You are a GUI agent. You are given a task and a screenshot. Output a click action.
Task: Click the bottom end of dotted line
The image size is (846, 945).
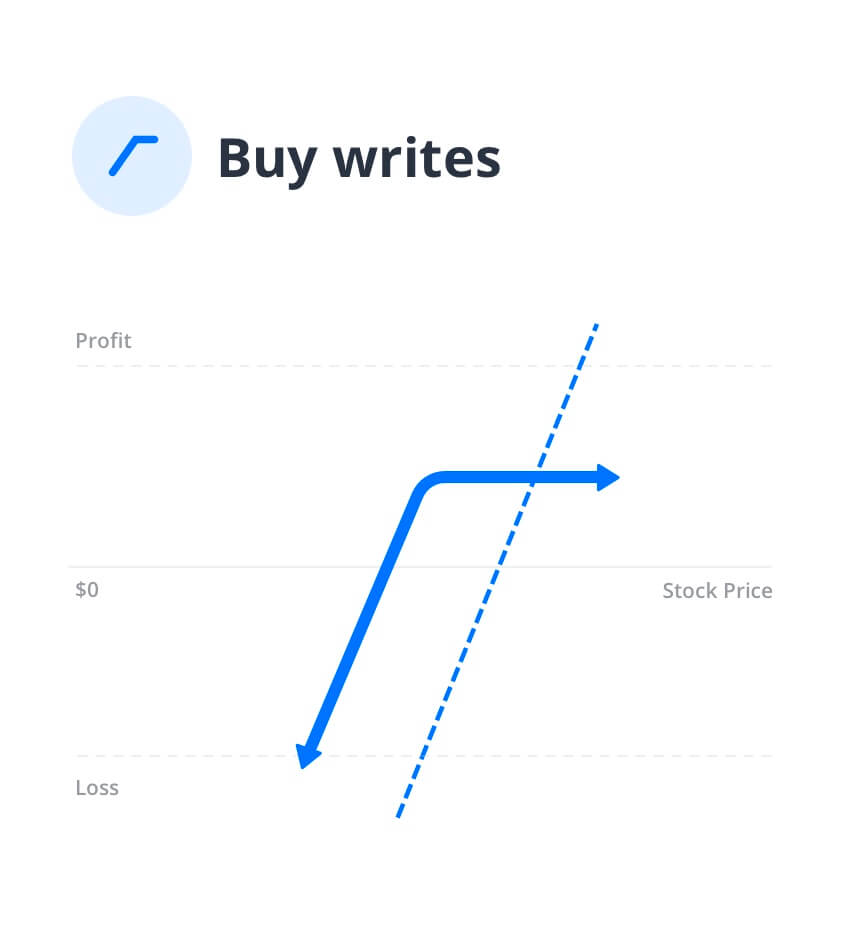[x=399, y=813]
